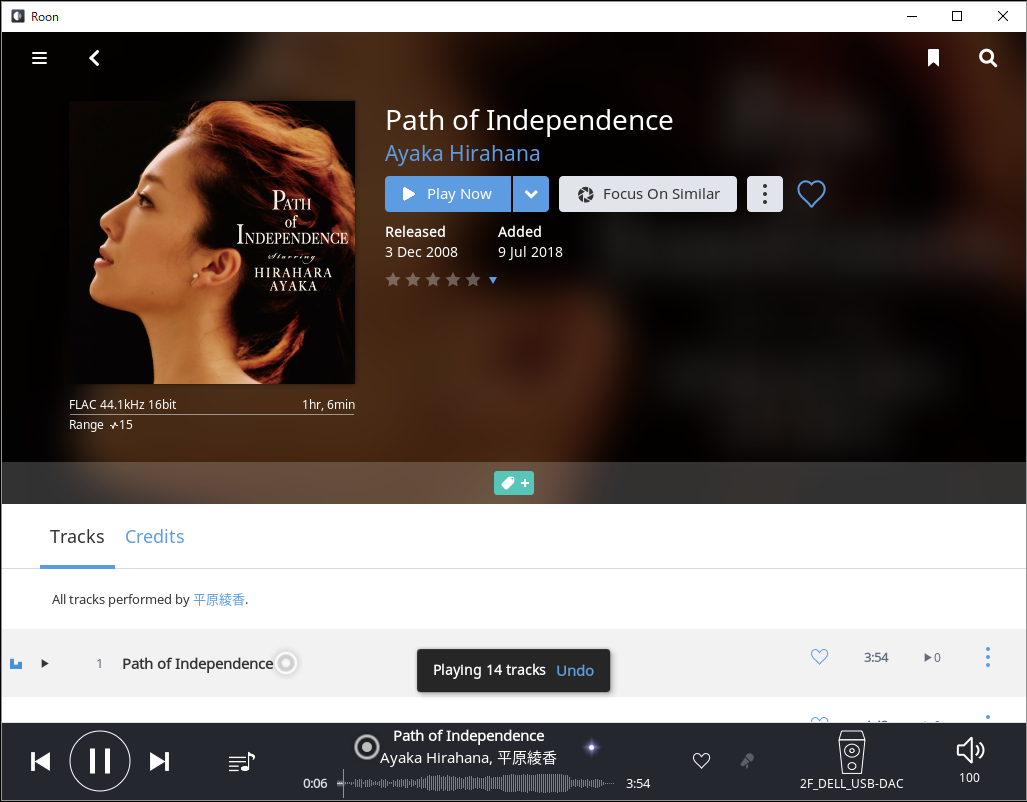Click the Play Now button
The height and width of the screenshot is (802, 1027).
coord(447,194)
